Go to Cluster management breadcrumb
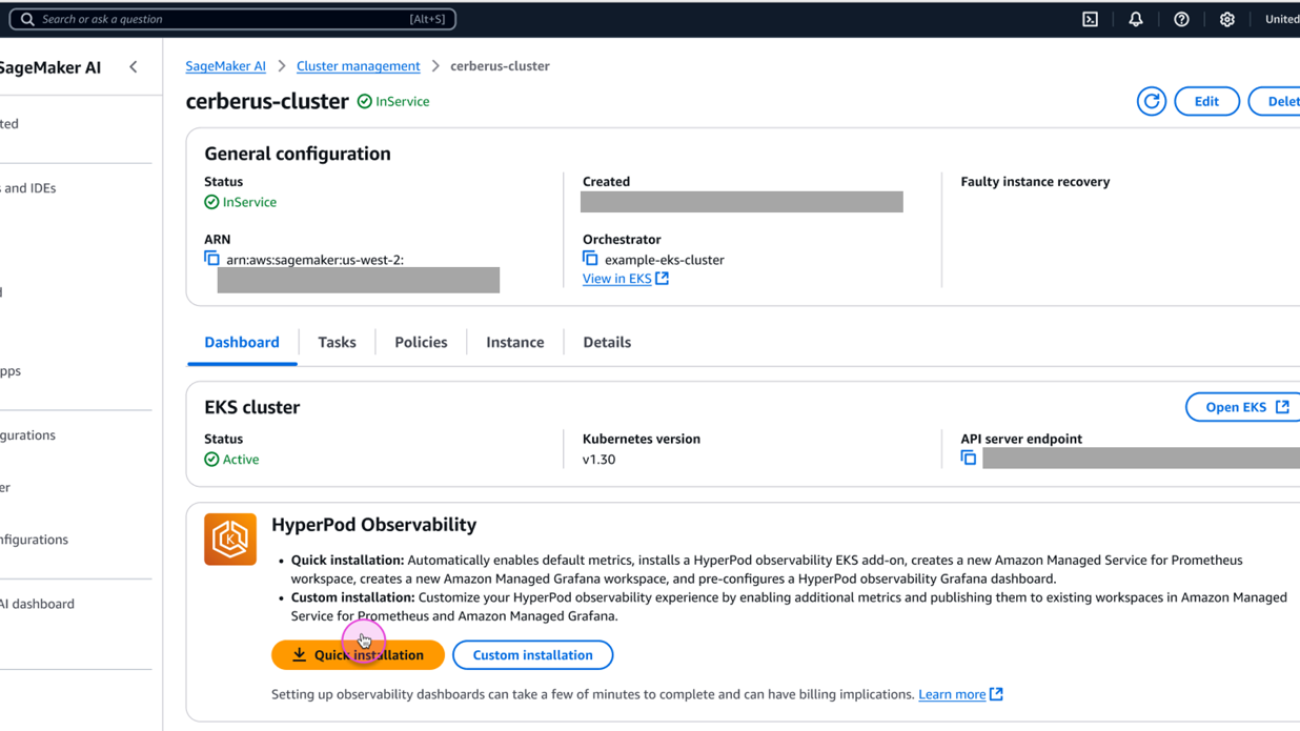1300x731 pixels. point(358,66)
